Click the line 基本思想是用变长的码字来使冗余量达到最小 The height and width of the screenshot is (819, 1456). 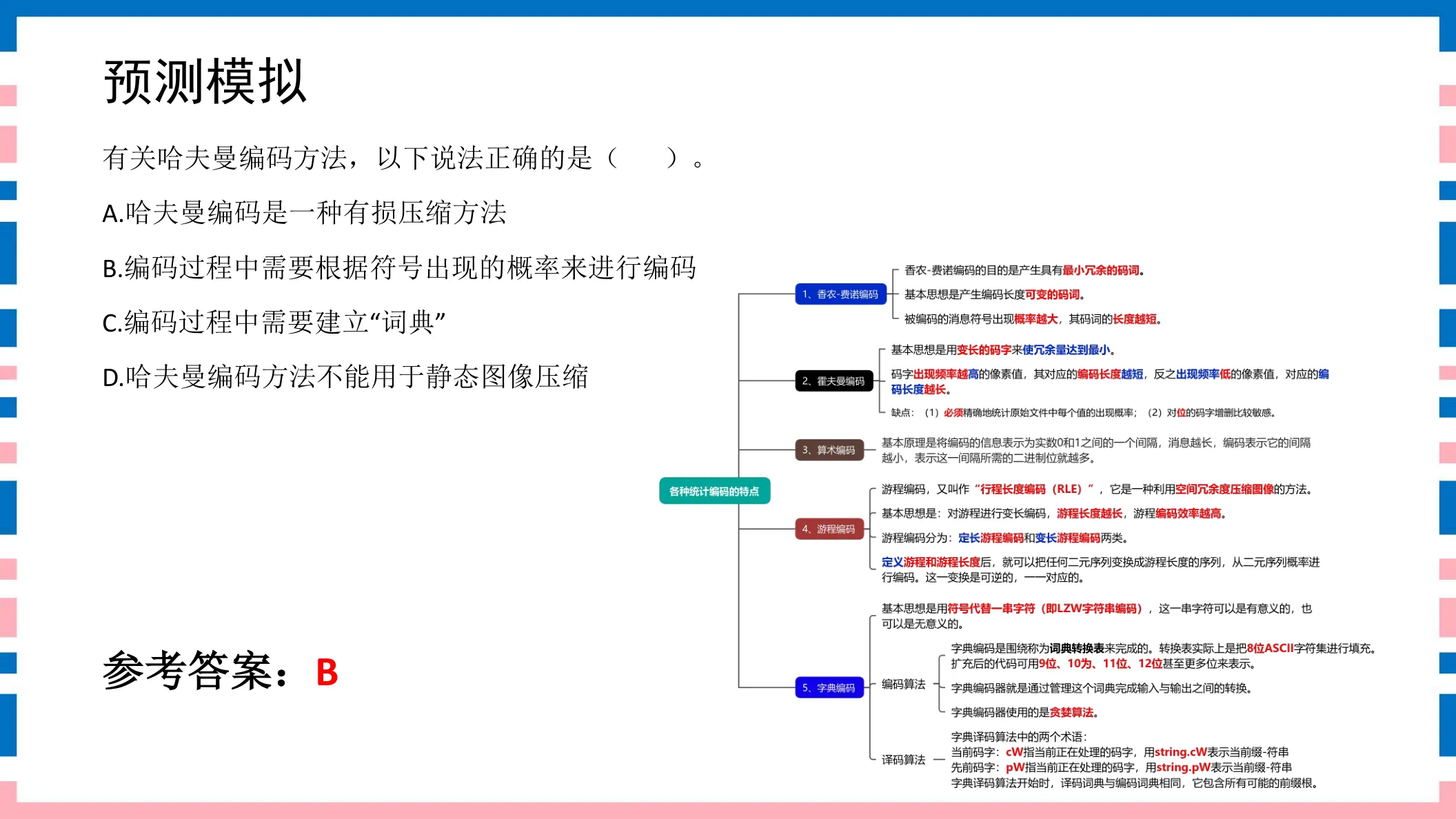(x=1003, y=350)
